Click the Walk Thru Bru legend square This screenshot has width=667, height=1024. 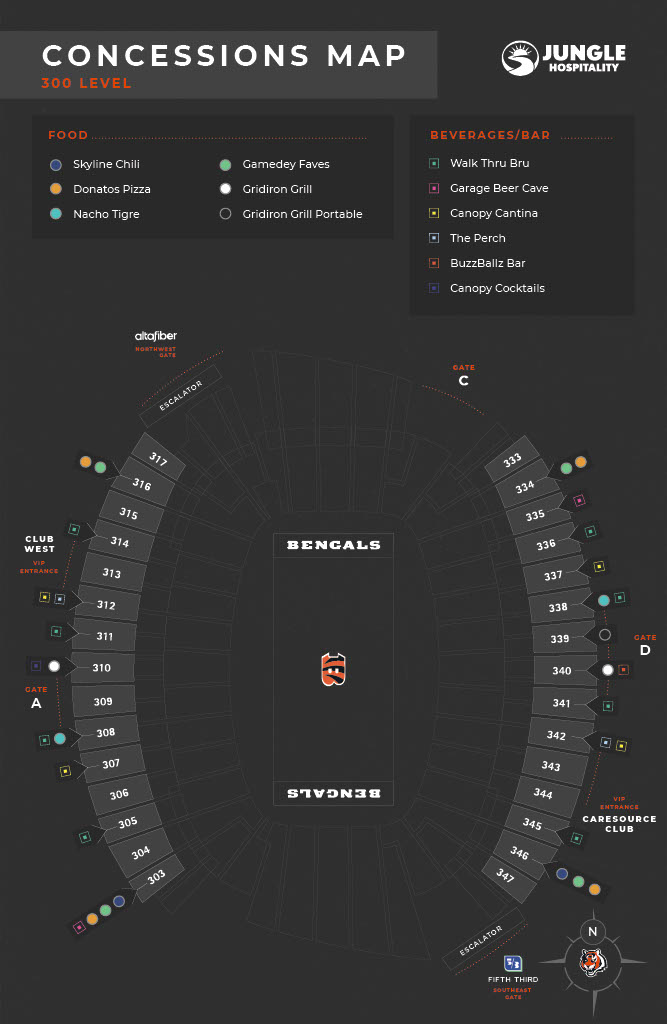click(x=433, y=163)
